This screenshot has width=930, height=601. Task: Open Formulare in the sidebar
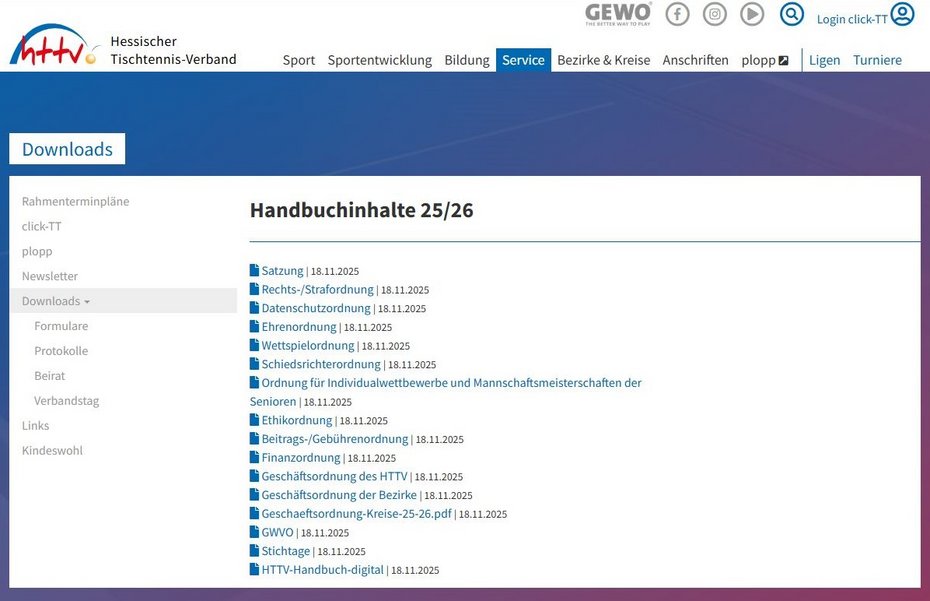(x=61, y=326)
